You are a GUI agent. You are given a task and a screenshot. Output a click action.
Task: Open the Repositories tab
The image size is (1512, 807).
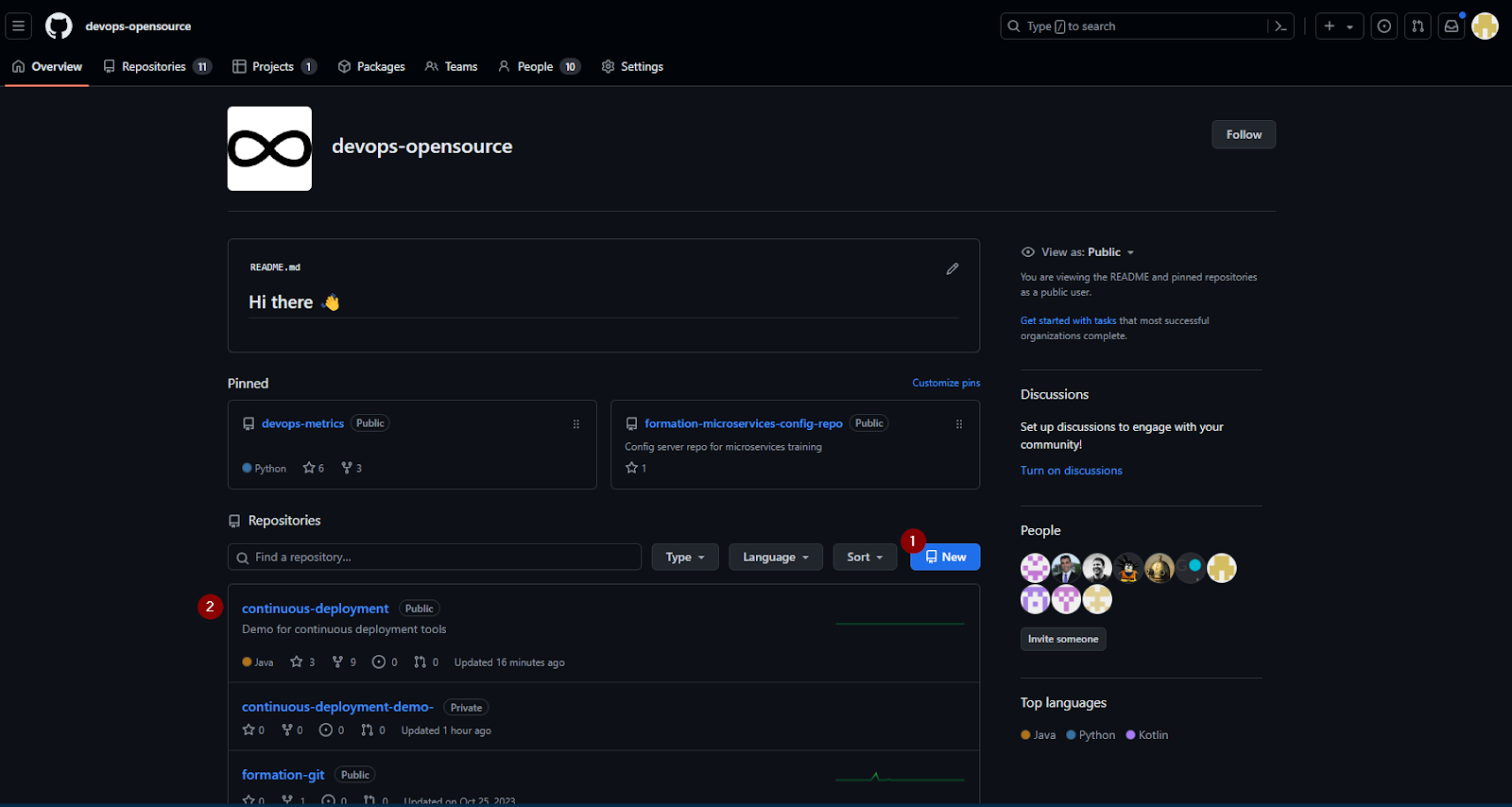(157, 67)
